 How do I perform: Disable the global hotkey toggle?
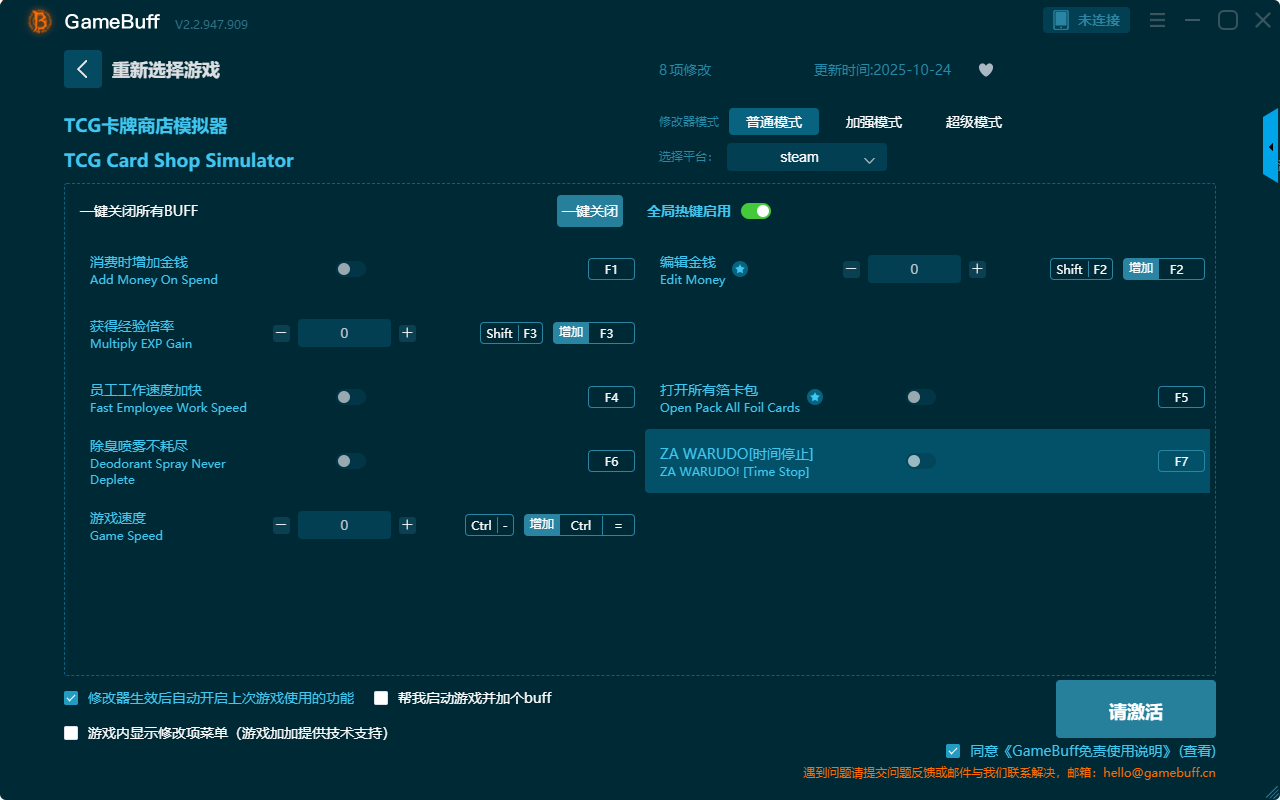point(756,211)
